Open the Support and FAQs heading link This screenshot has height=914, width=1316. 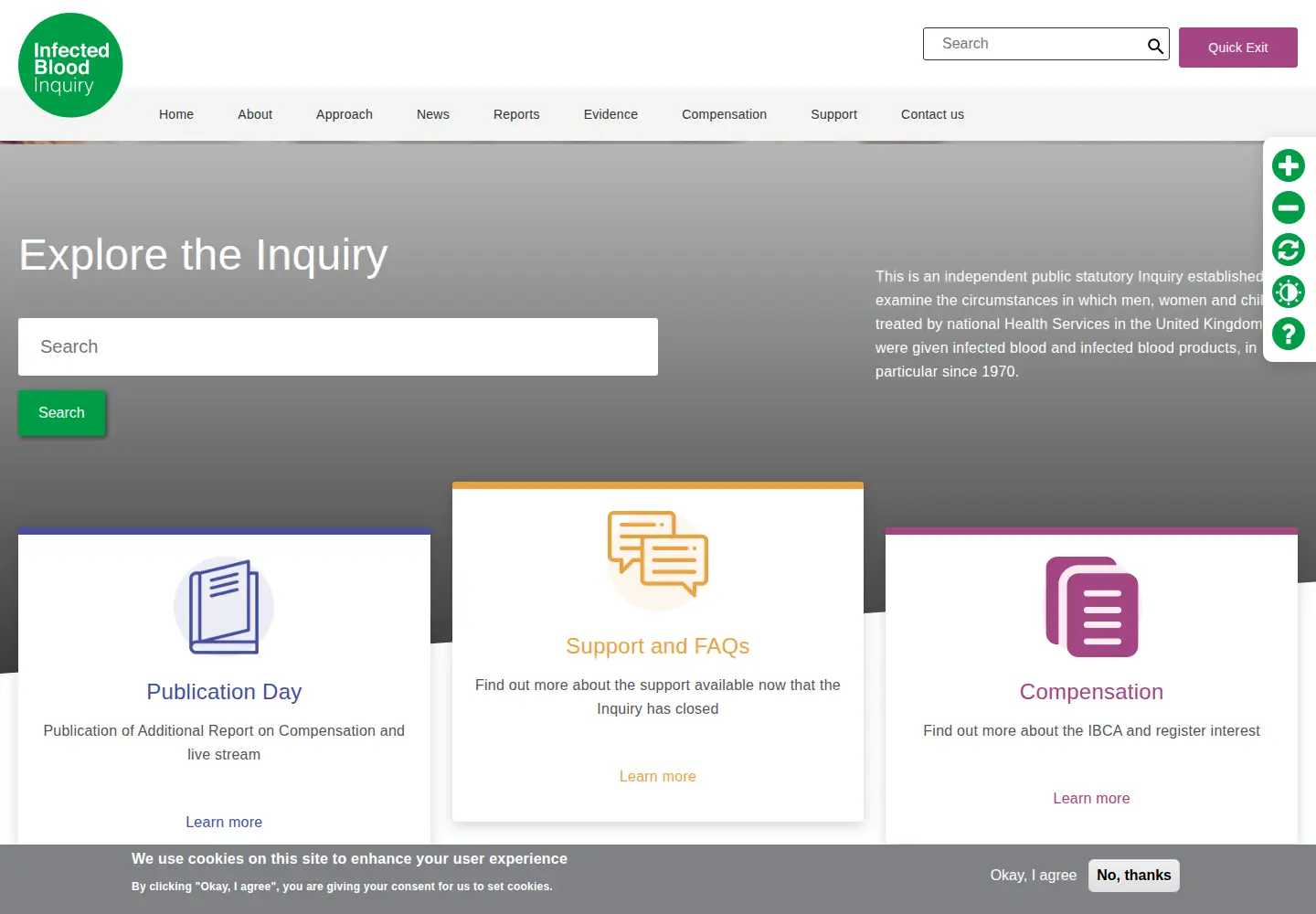pyautogui.click(x=658, y=646)
